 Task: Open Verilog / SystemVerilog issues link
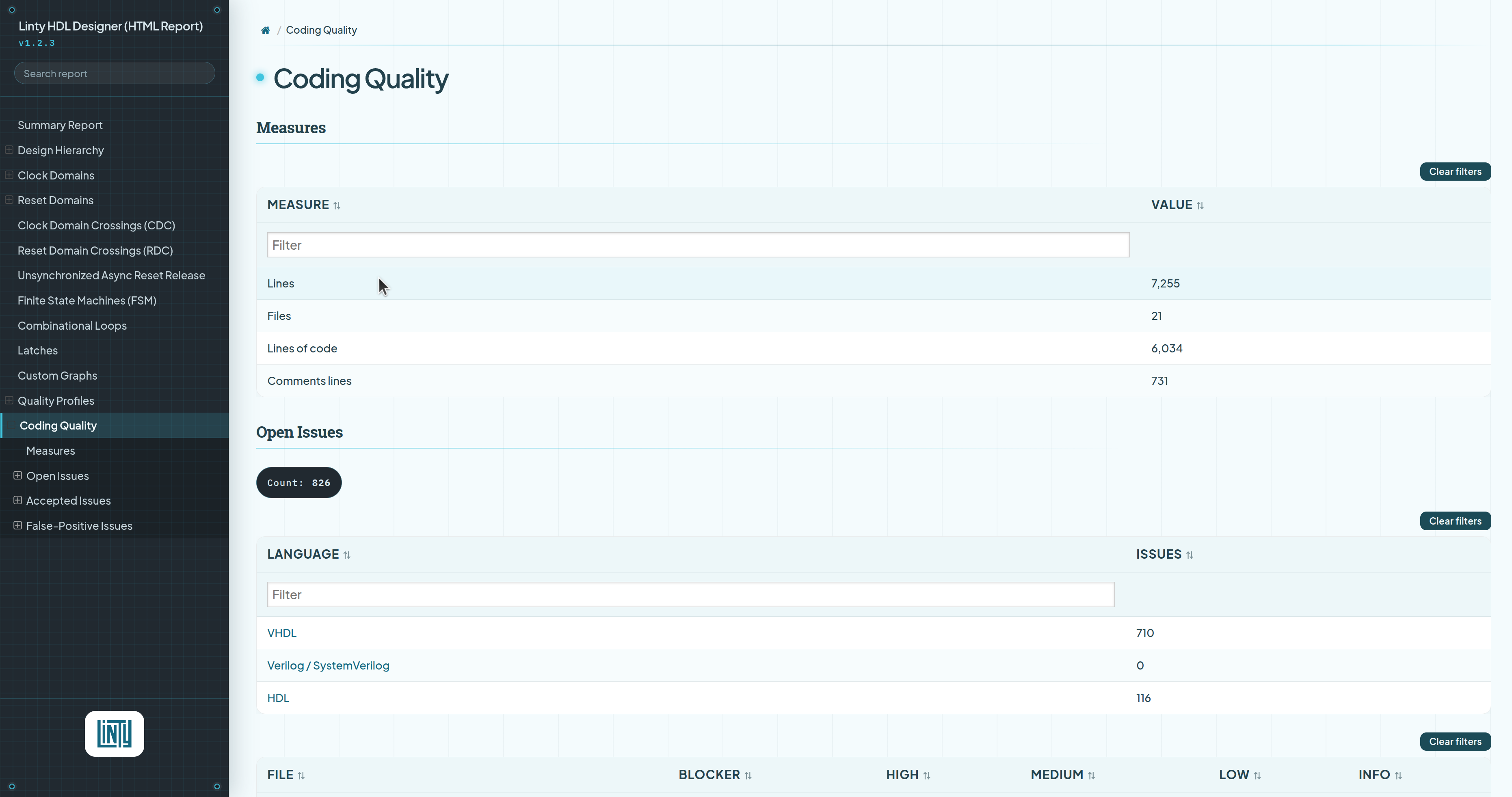[x=328, y=665]
